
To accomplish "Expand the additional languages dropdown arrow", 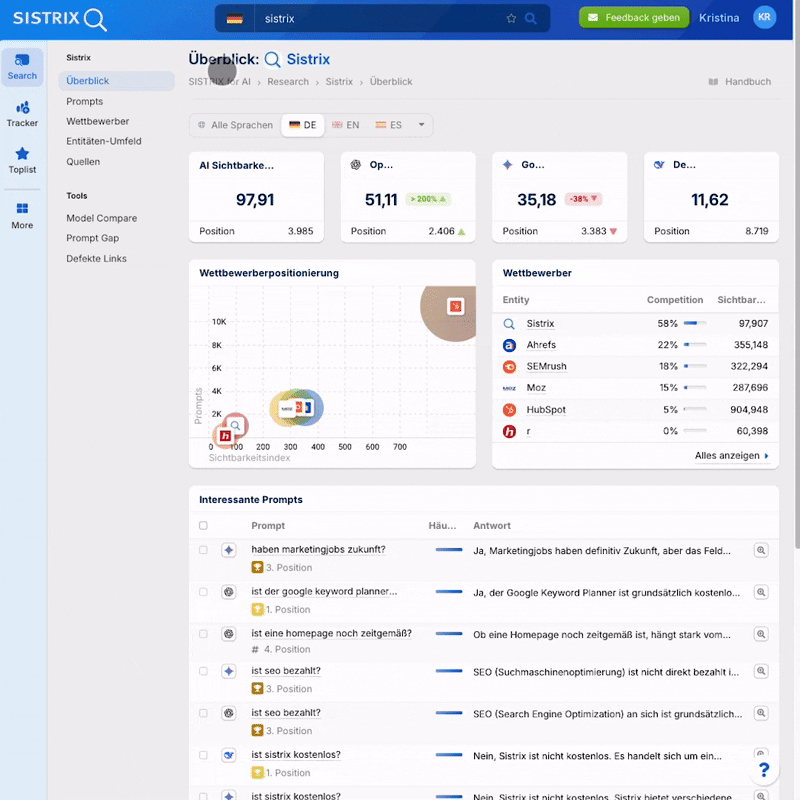I will point(422,125).
